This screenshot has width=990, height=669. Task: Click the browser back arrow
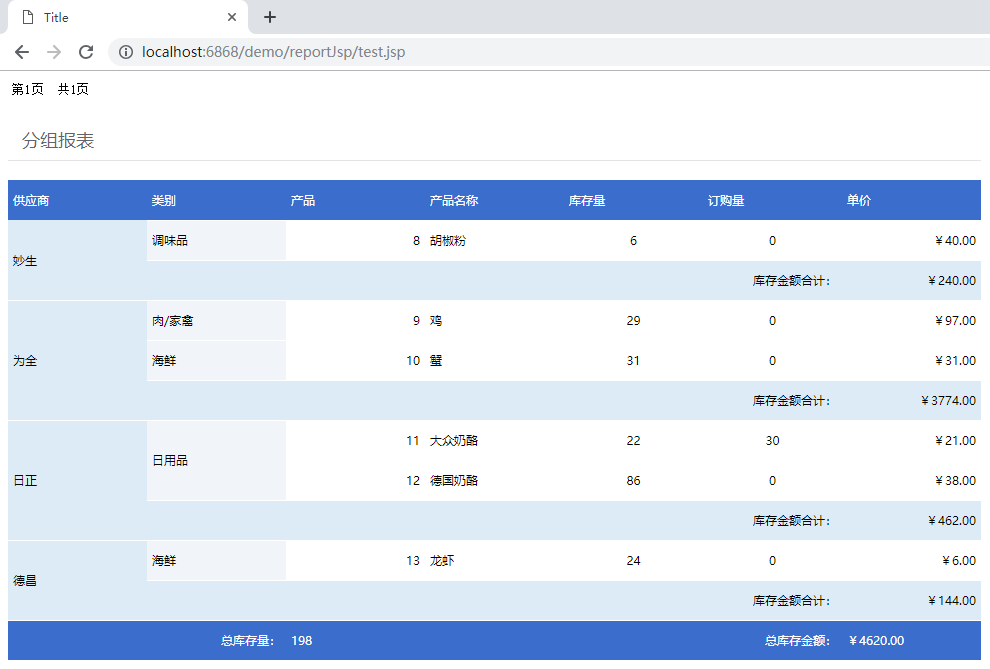22,52
